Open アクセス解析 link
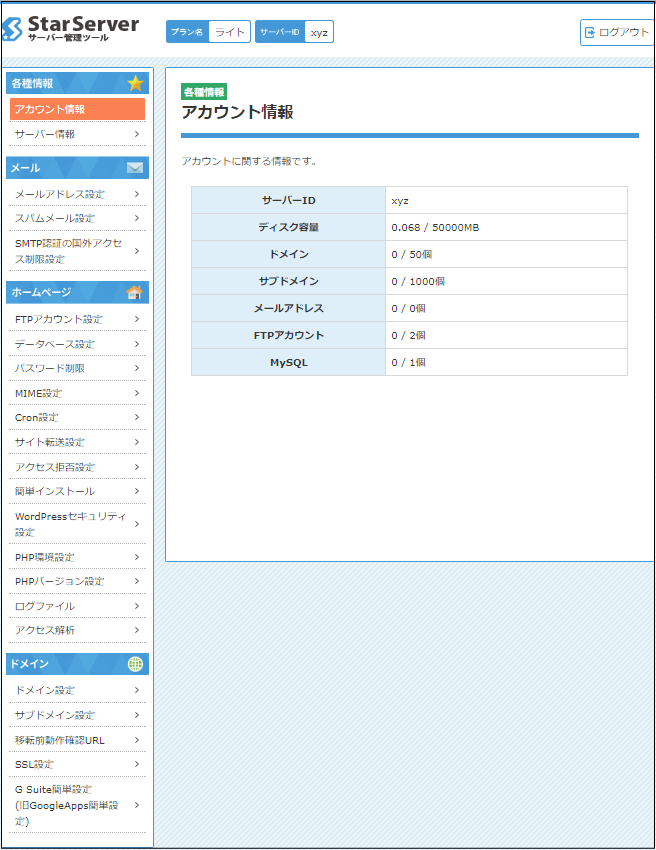The width and height of the screenshot is (656, 850). coord(78,630)
